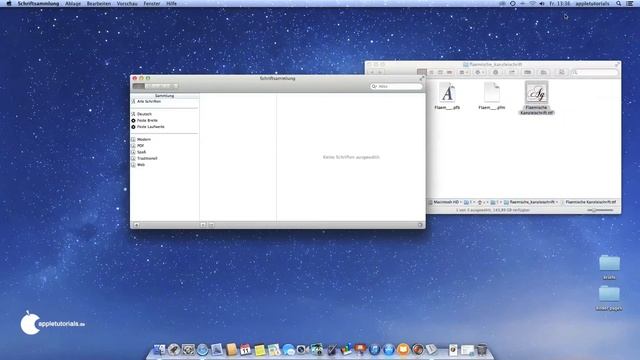Select Flaem___.pfm file icon

coord(492,93)
